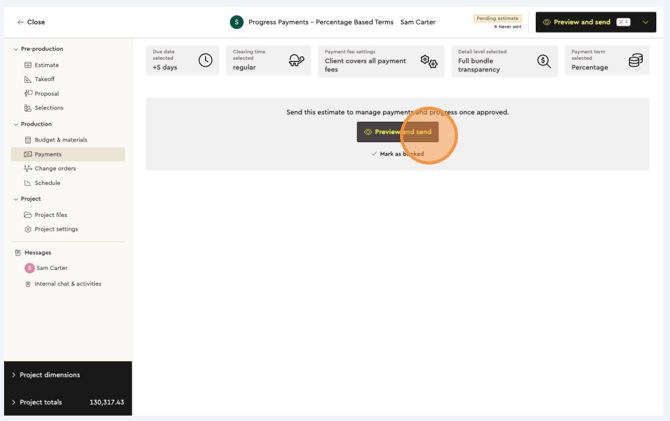Click the Internal chat & activities icon
The image size is (670, 421).
coord(28,284)
